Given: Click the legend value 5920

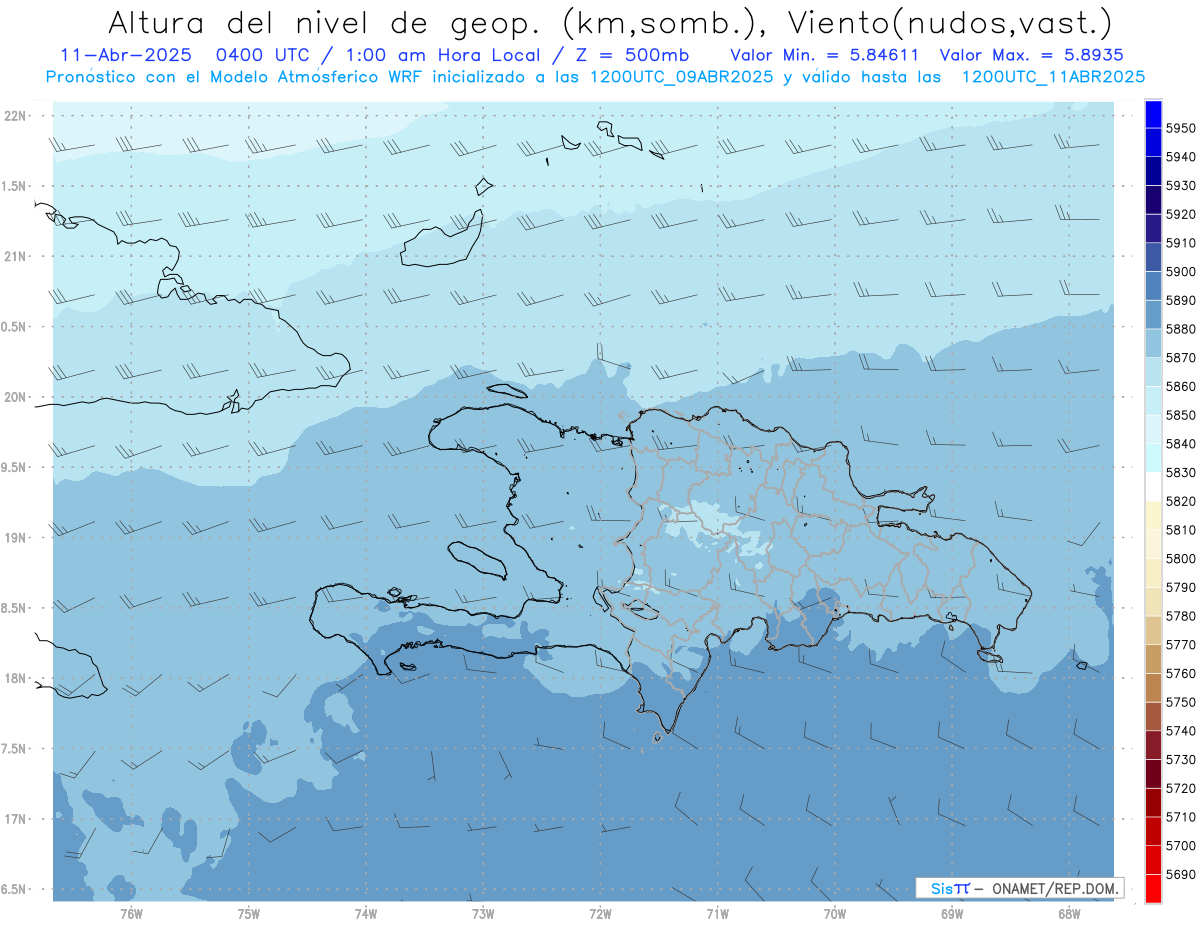Looking at the screenshot, I should (1180, 214).
